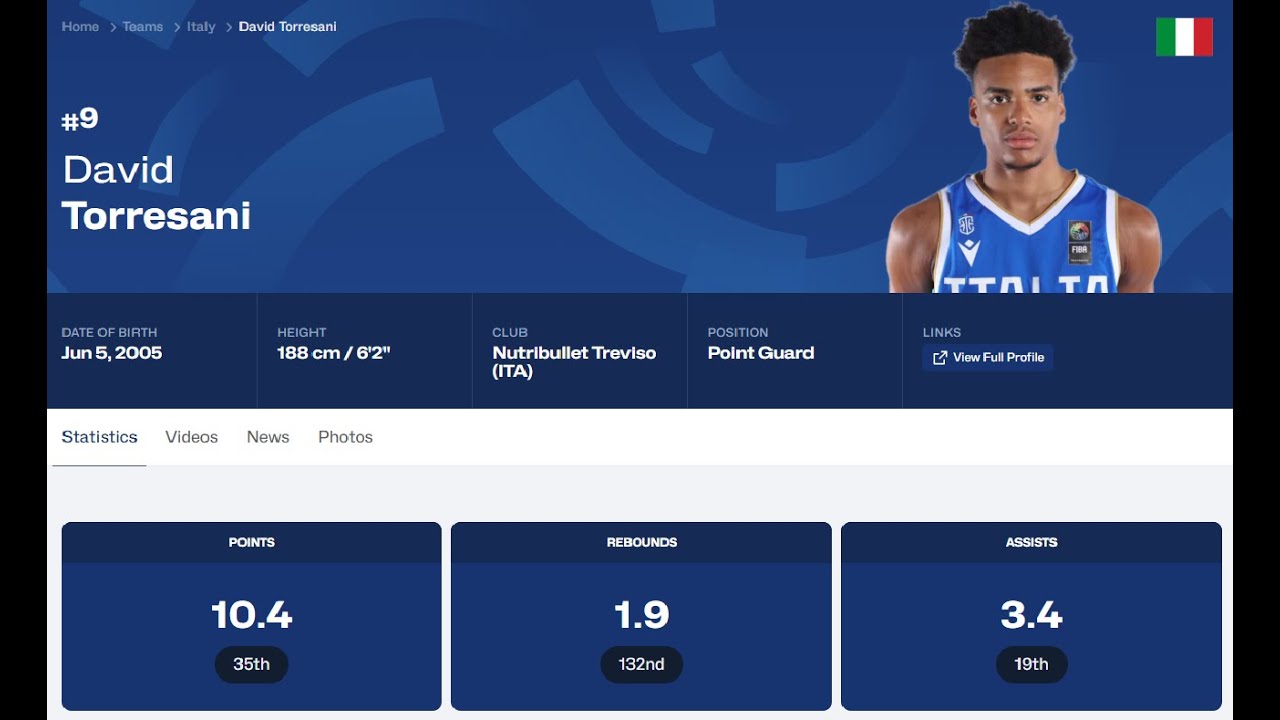The height and width of the screenshot is (720, 1280).
Task: Click the club Nutribullet Treviso (ITA)
Action: (574, 362)
